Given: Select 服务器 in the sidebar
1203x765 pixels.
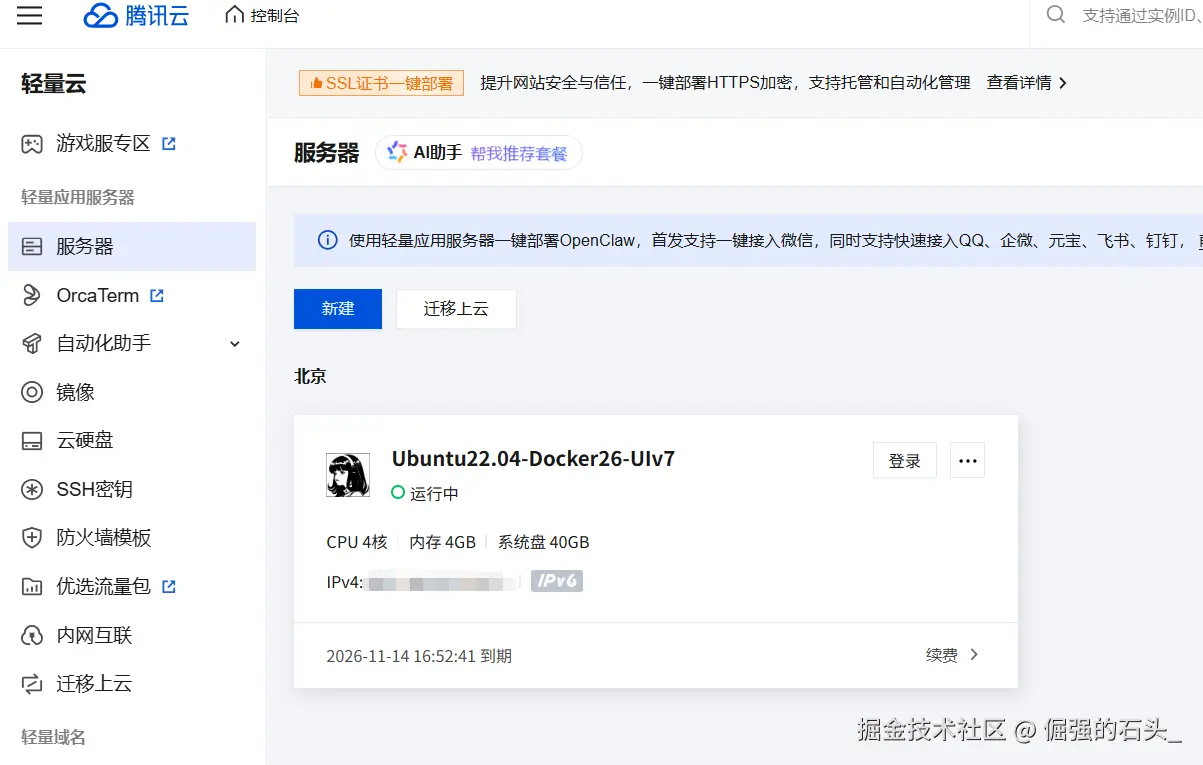Looking at the screenshot, I should [x=132, y=246].
